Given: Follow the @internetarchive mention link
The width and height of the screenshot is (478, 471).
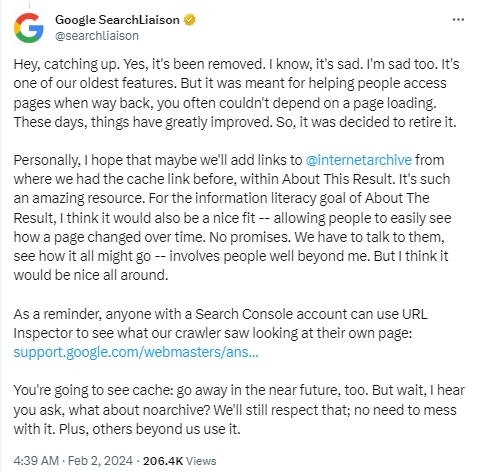Looking at the screenshot, I should click(x=359, y=160).
